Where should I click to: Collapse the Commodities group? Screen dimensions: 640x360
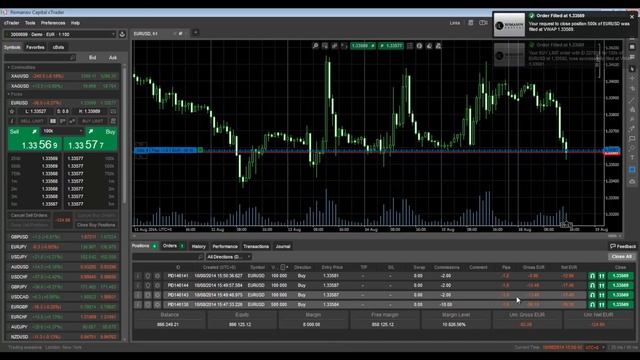9,67
